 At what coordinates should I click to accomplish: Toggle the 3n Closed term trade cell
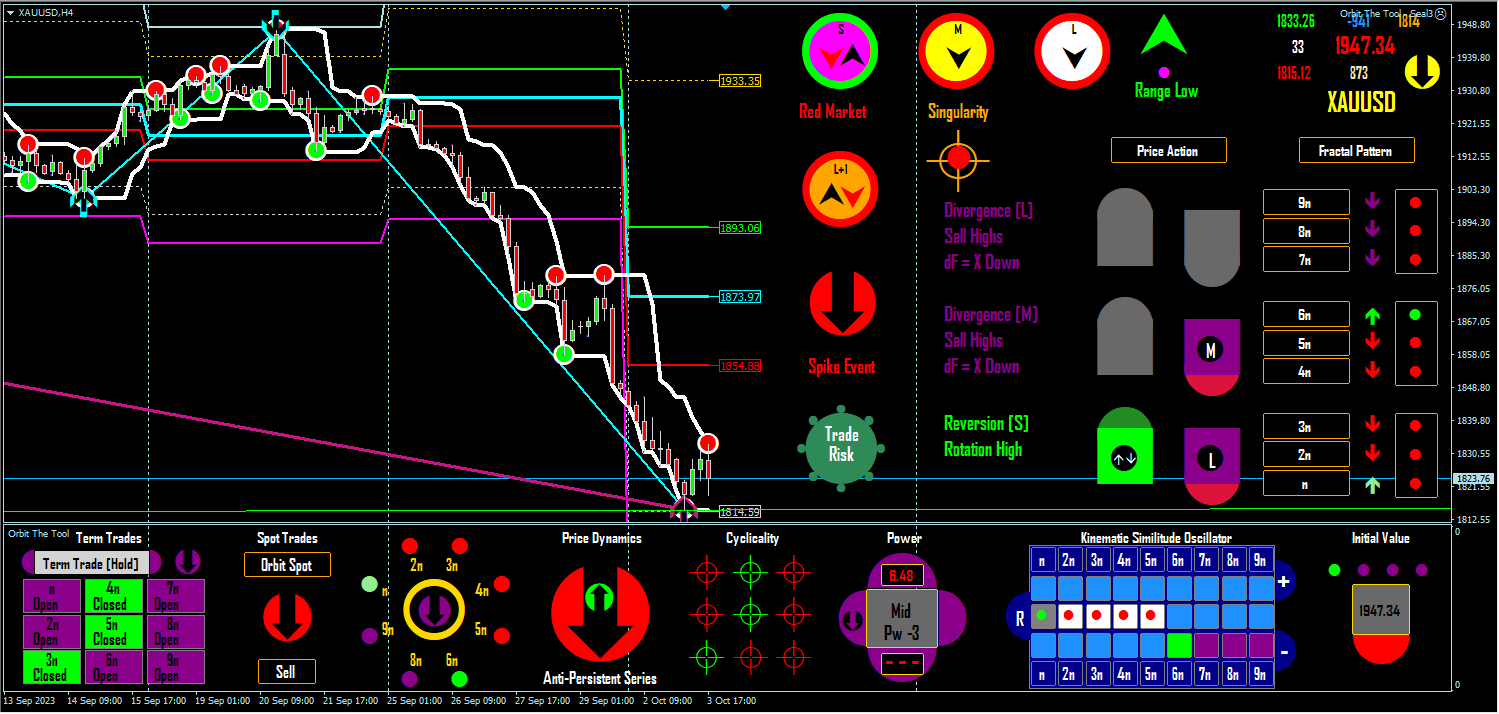[51, 667]
